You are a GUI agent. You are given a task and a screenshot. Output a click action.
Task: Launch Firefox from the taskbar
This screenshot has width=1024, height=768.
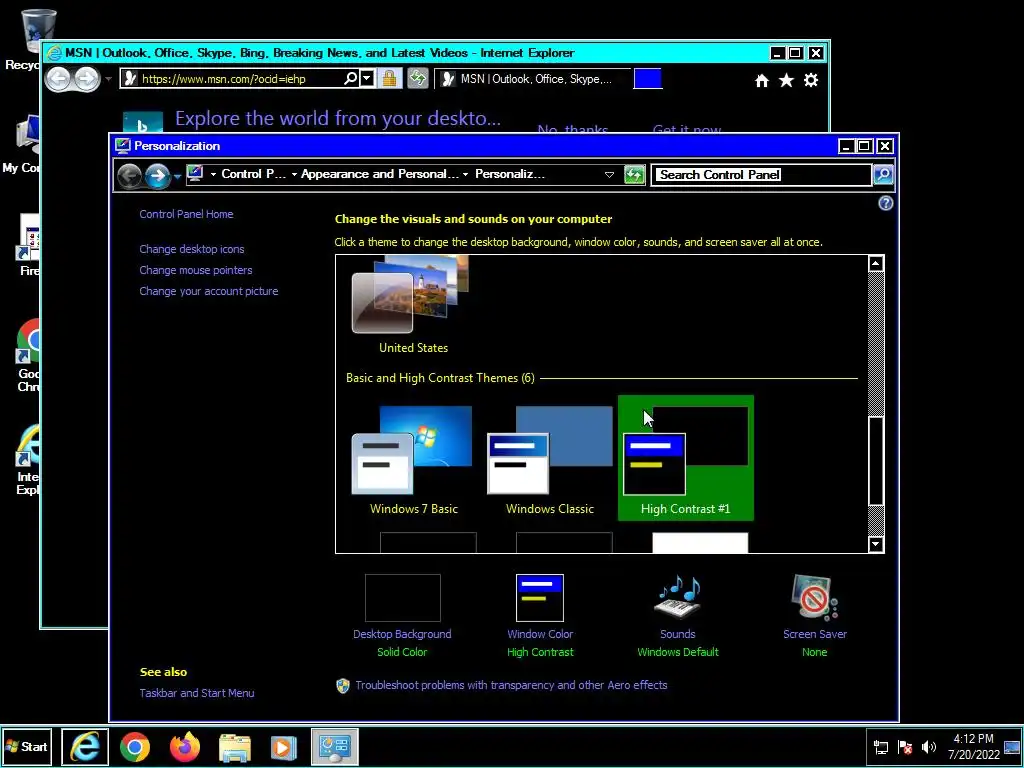tap(185, 746)
